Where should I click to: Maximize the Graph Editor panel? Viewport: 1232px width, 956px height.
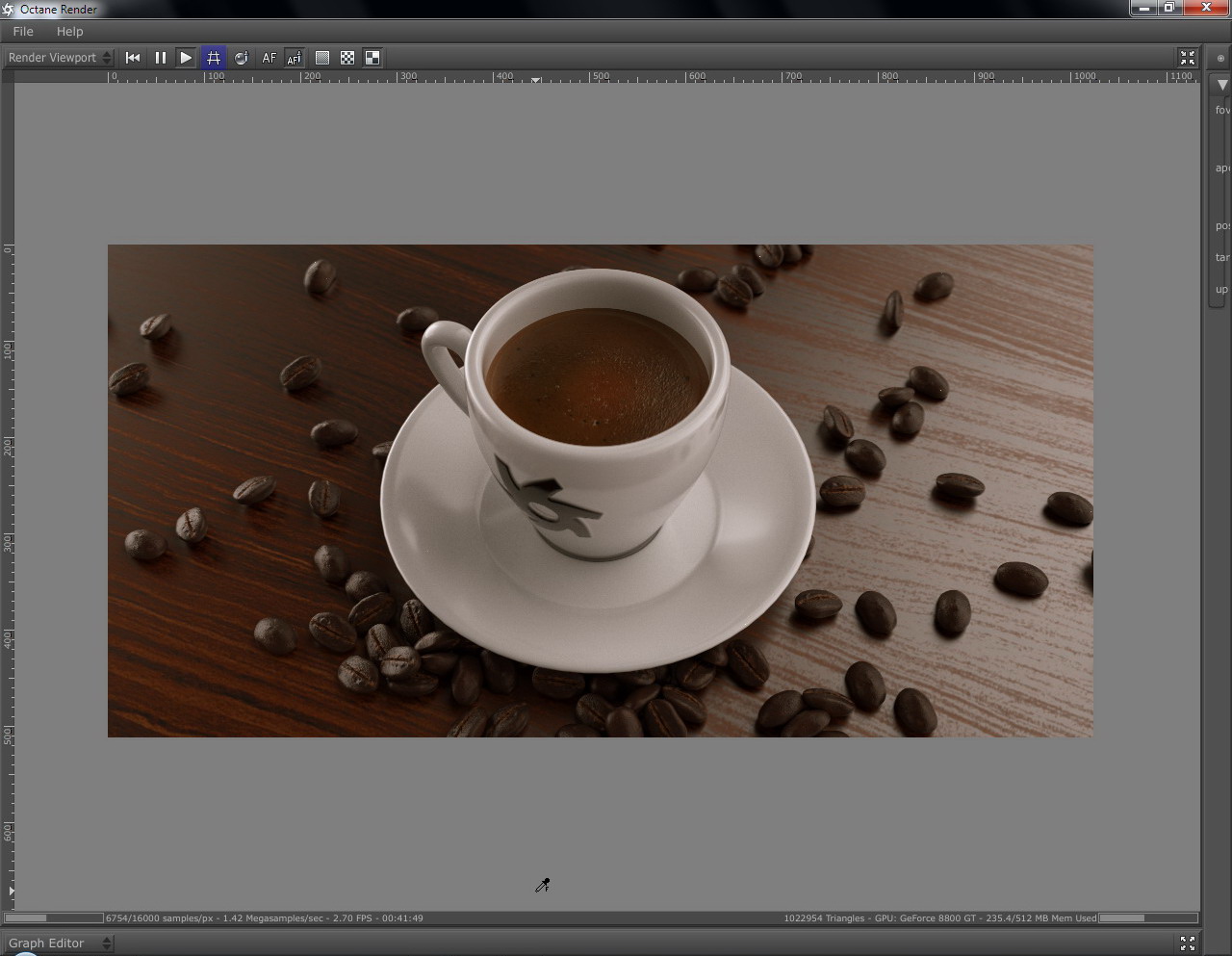pyautogui.click(x=1188, y=943)
